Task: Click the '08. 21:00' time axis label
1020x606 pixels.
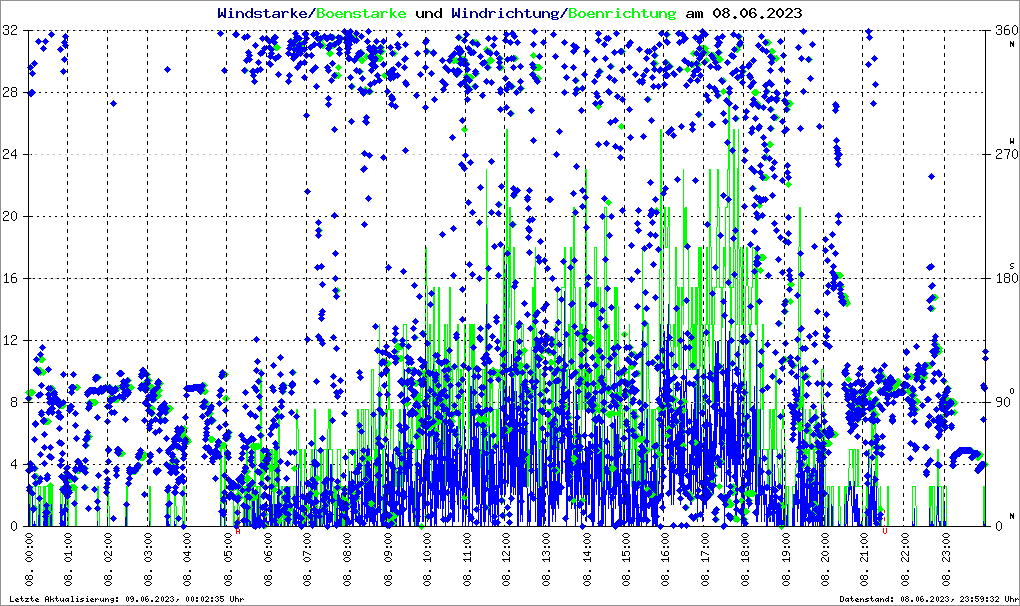Action: click(x=865, y=560)
